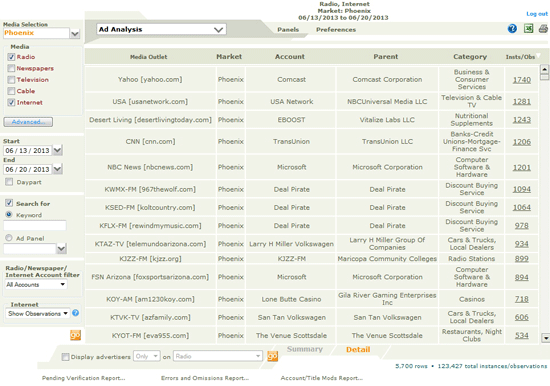Switch to the Detail tab

click(358, 349)
